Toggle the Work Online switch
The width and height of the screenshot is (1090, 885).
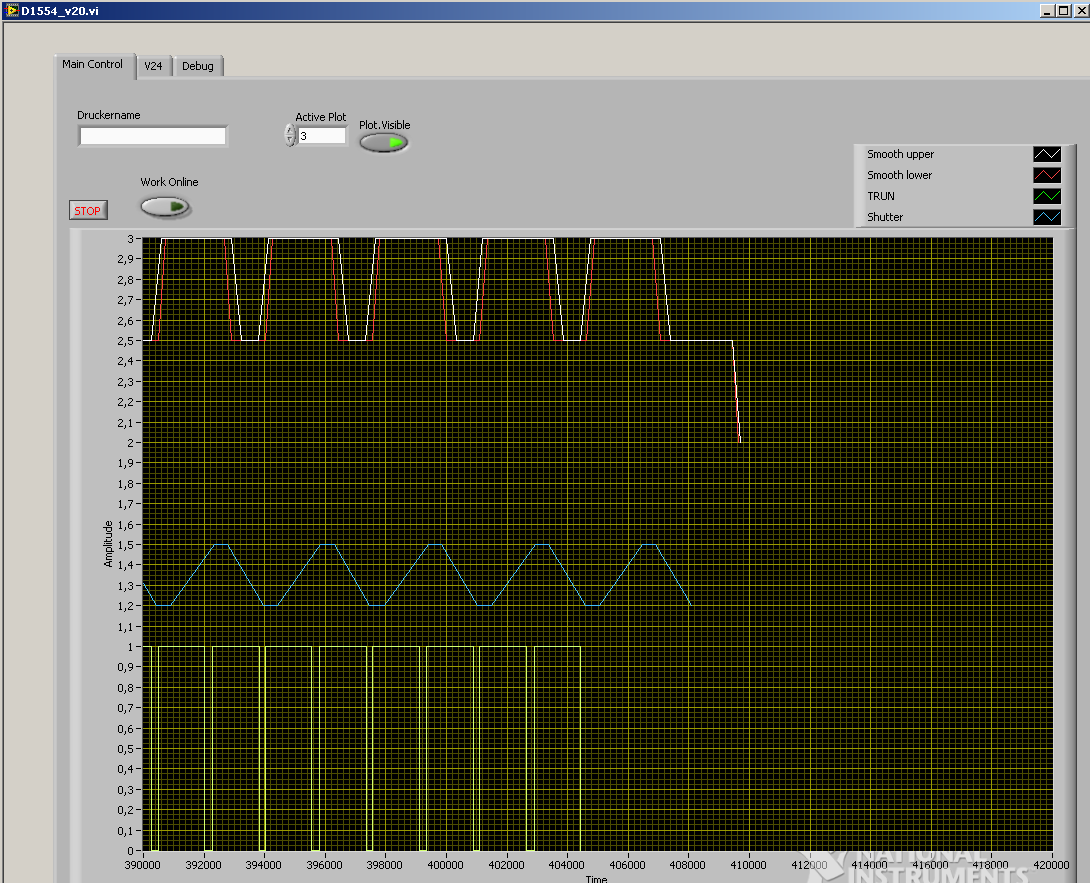pos(165,207)
